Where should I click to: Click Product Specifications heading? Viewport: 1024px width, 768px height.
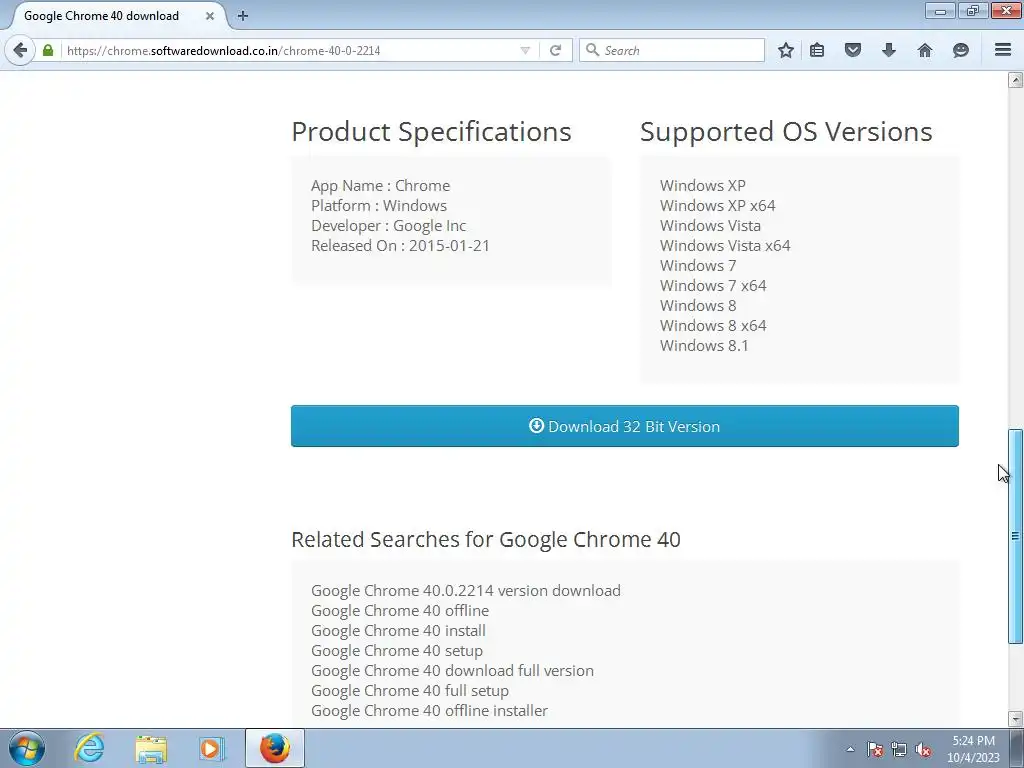coord(431,132)
